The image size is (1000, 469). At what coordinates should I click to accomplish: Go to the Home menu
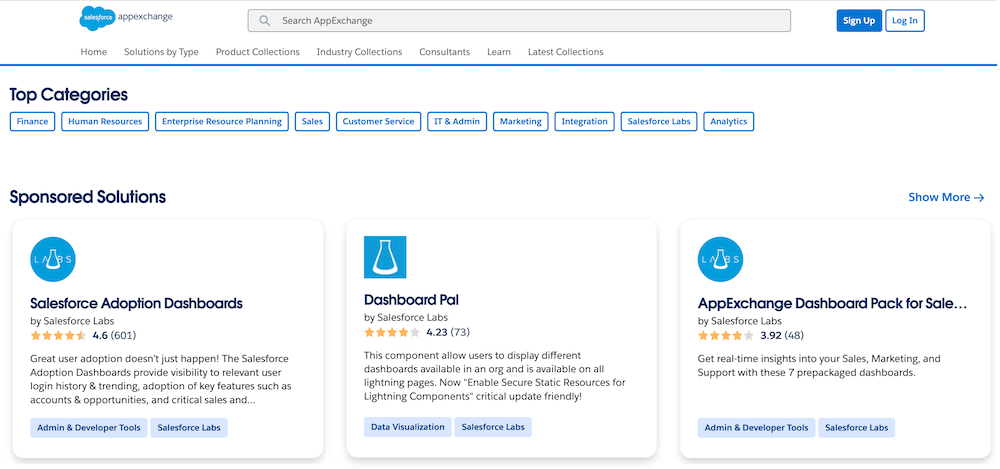(94, 52)
